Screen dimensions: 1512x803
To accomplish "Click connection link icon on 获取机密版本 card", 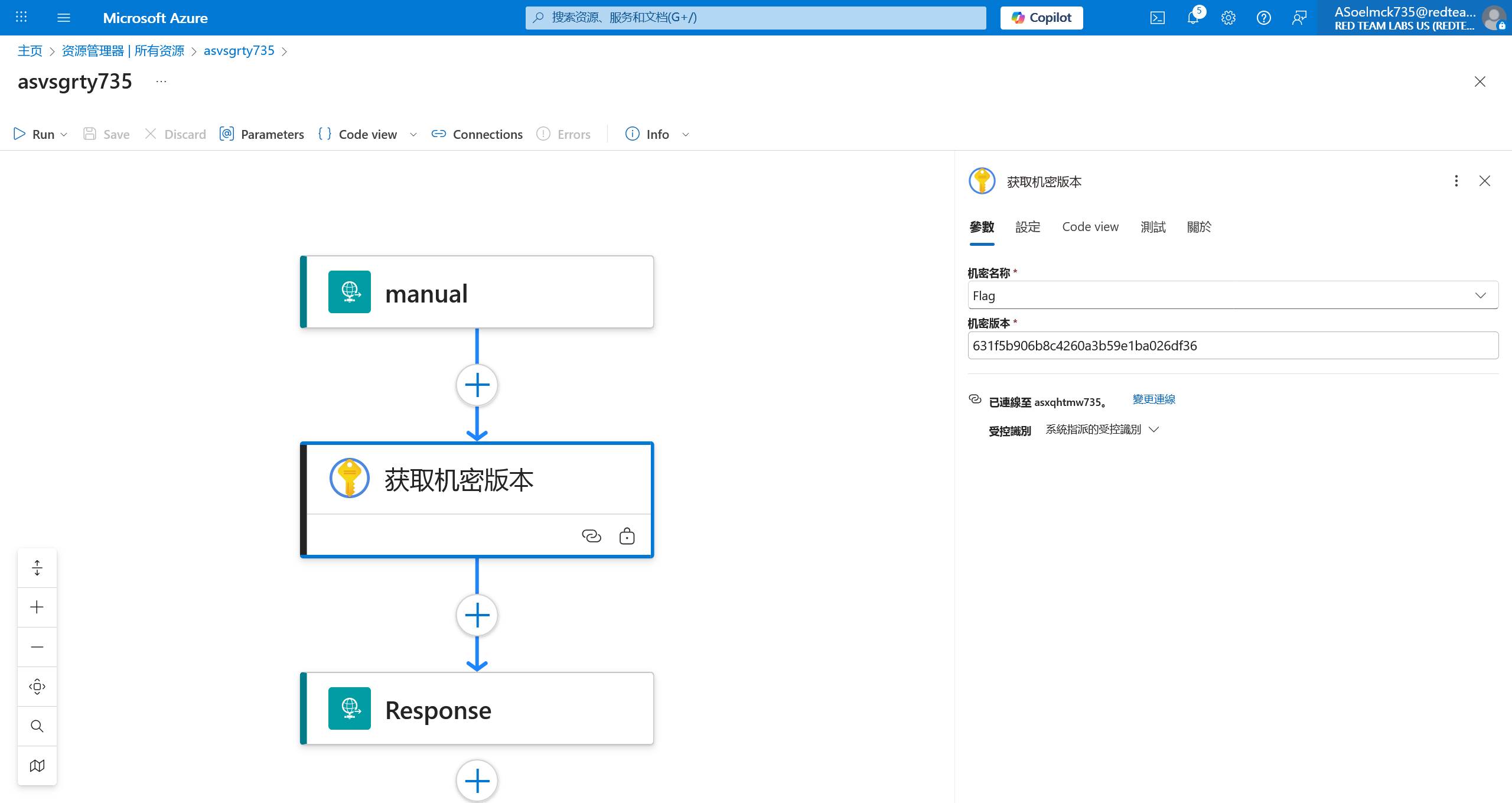I will [x=591, y=536].
